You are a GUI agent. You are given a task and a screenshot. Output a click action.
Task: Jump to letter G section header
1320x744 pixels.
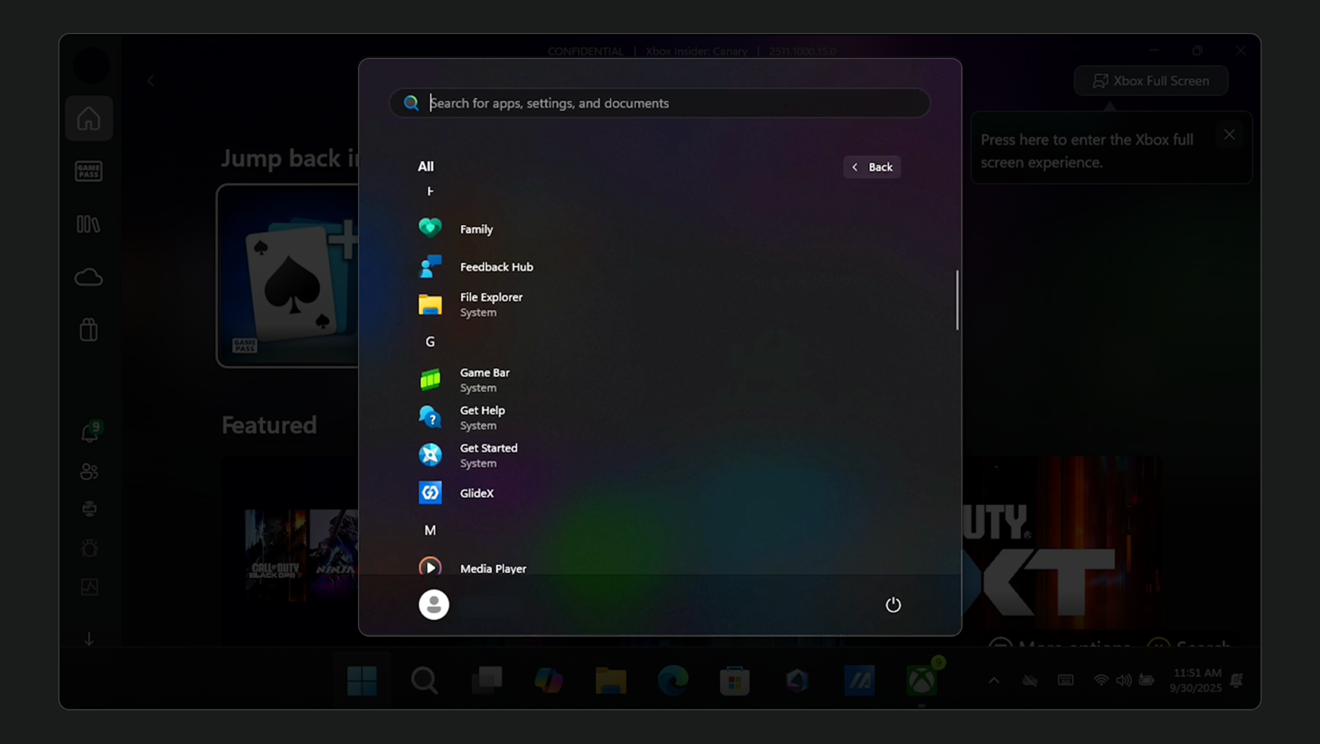coord(430,342)
